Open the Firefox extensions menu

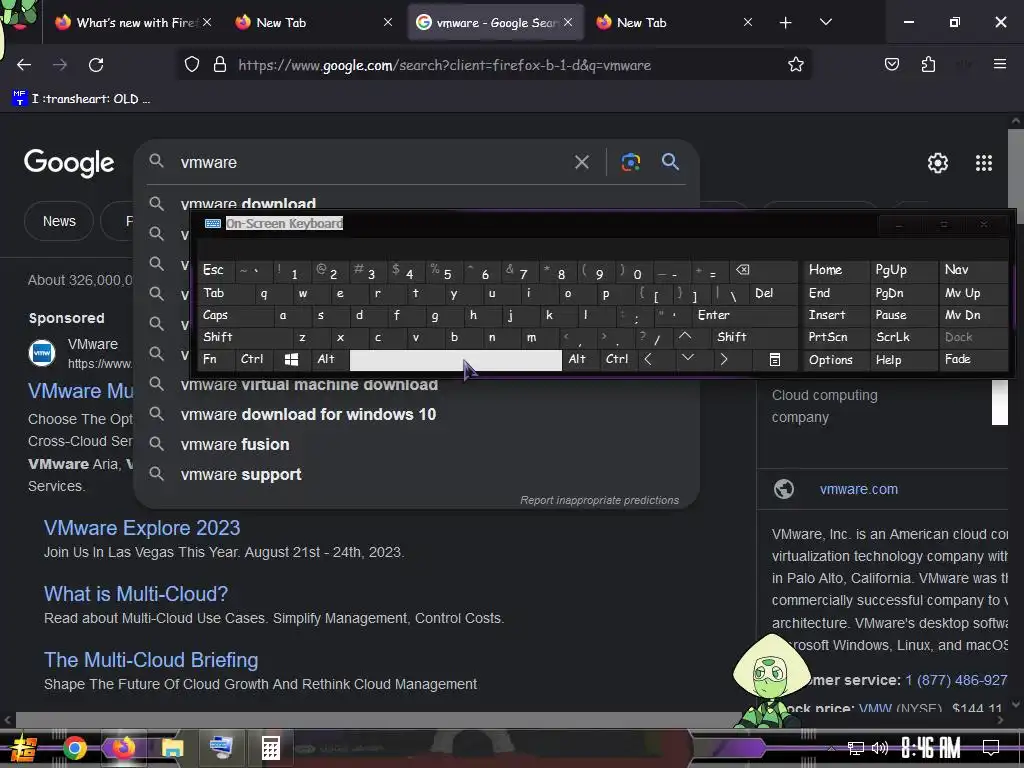pyautogui.click(x=928, y=64)
